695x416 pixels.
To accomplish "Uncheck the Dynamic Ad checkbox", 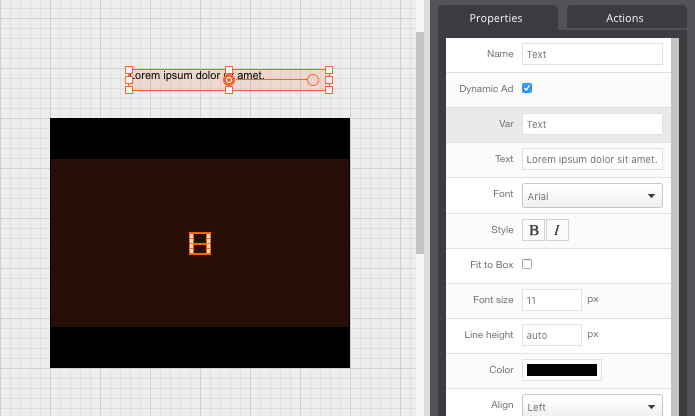I will pos(527,88).
